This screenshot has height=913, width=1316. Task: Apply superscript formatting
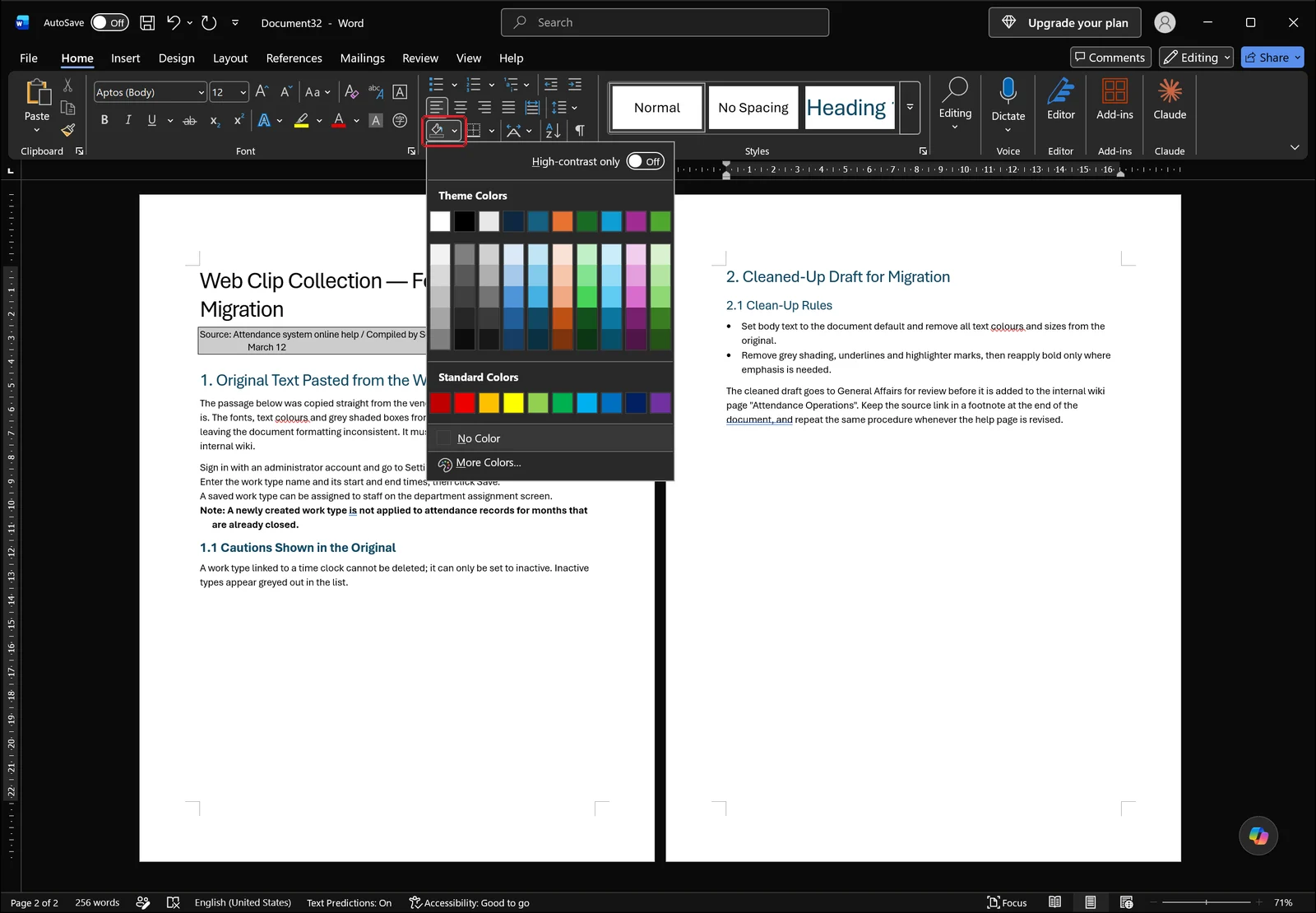[239, 120]
